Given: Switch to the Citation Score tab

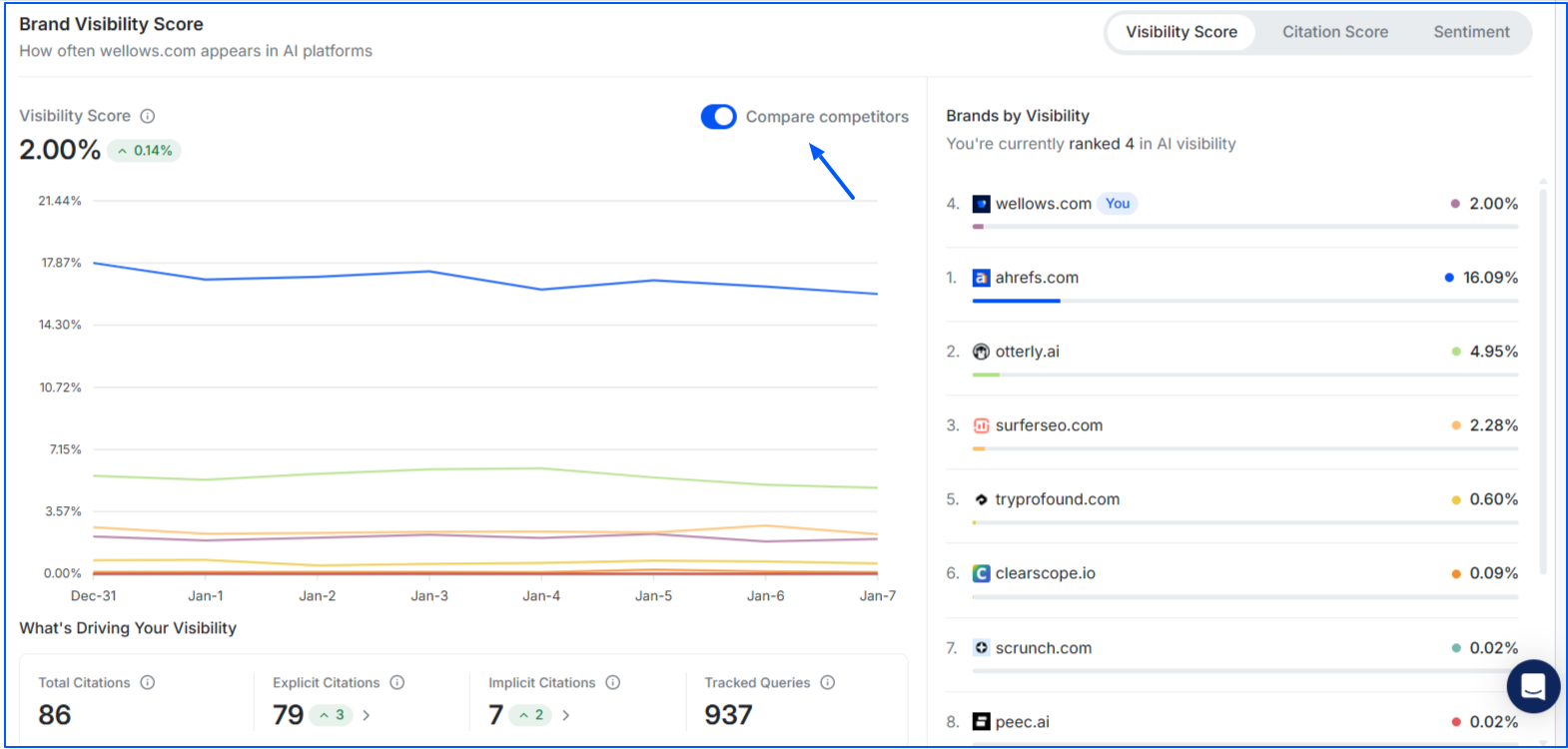Looking at the screenshot, I should coord(1335,32).
